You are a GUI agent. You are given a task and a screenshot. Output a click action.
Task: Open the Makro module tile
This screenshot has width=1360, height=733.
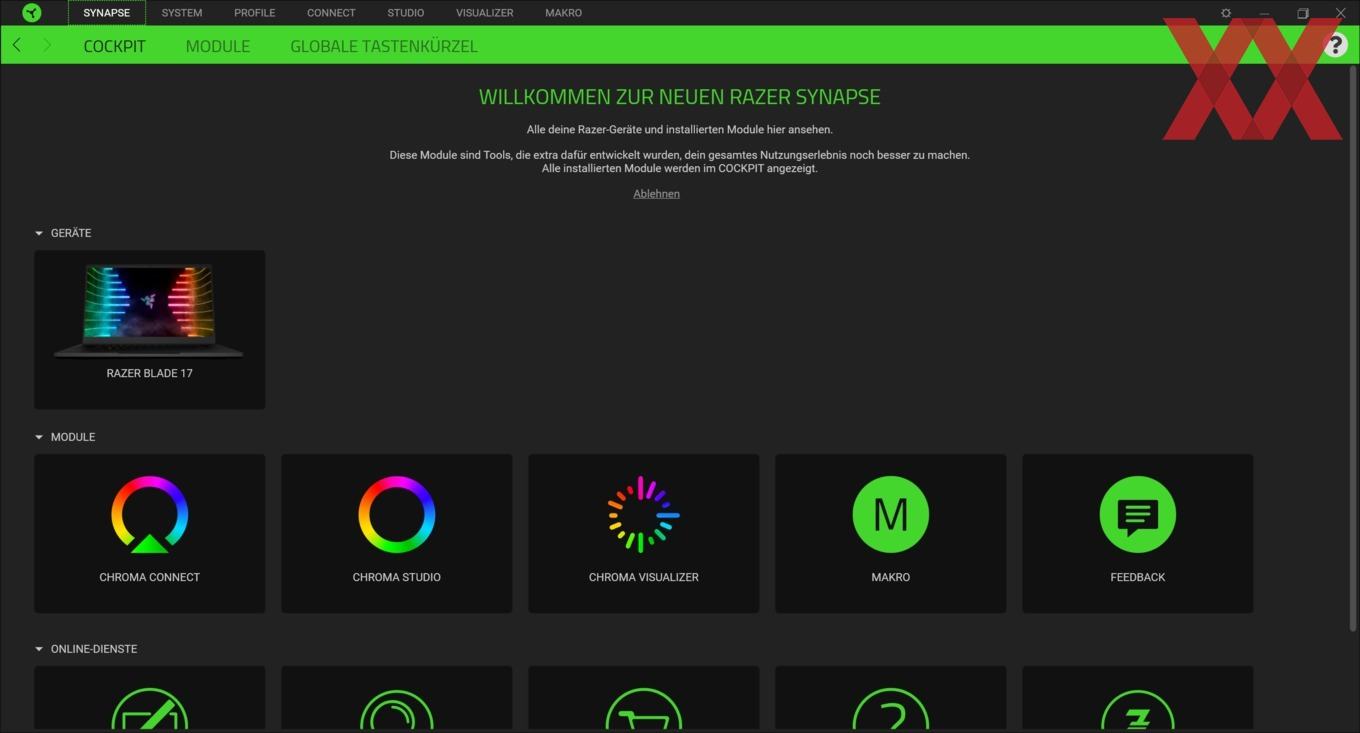click(x=891, y=533)
